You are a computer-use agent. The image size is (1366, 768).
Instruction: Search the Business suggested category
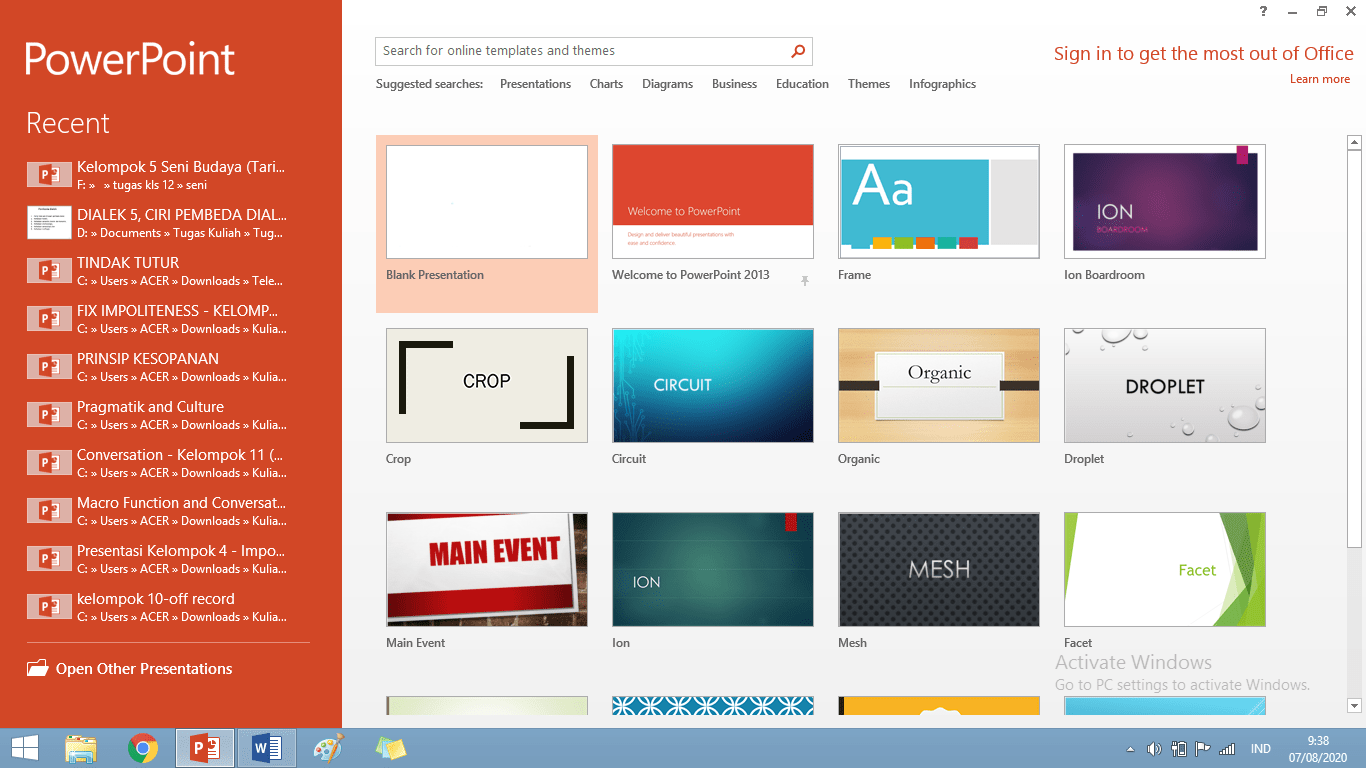tap(734, 84)
